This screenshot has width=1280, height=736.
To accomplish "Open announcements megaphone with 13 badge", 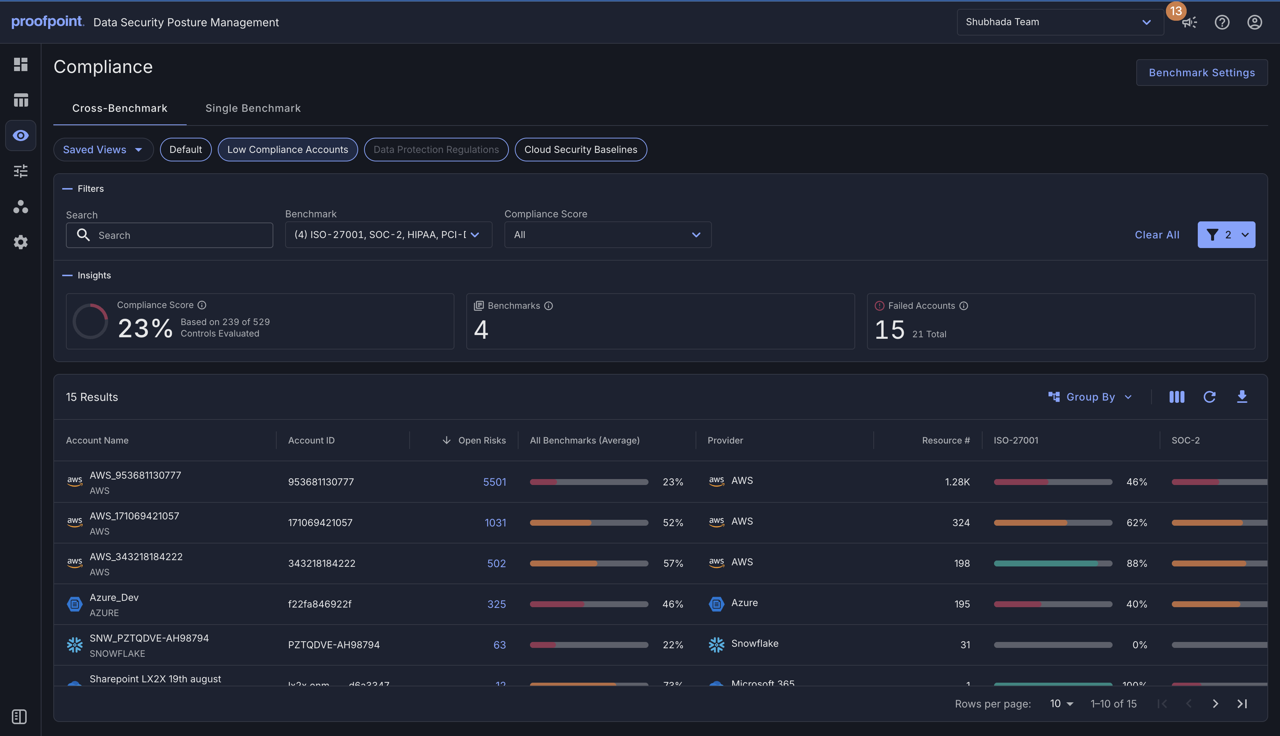I will pos(1189,22).
